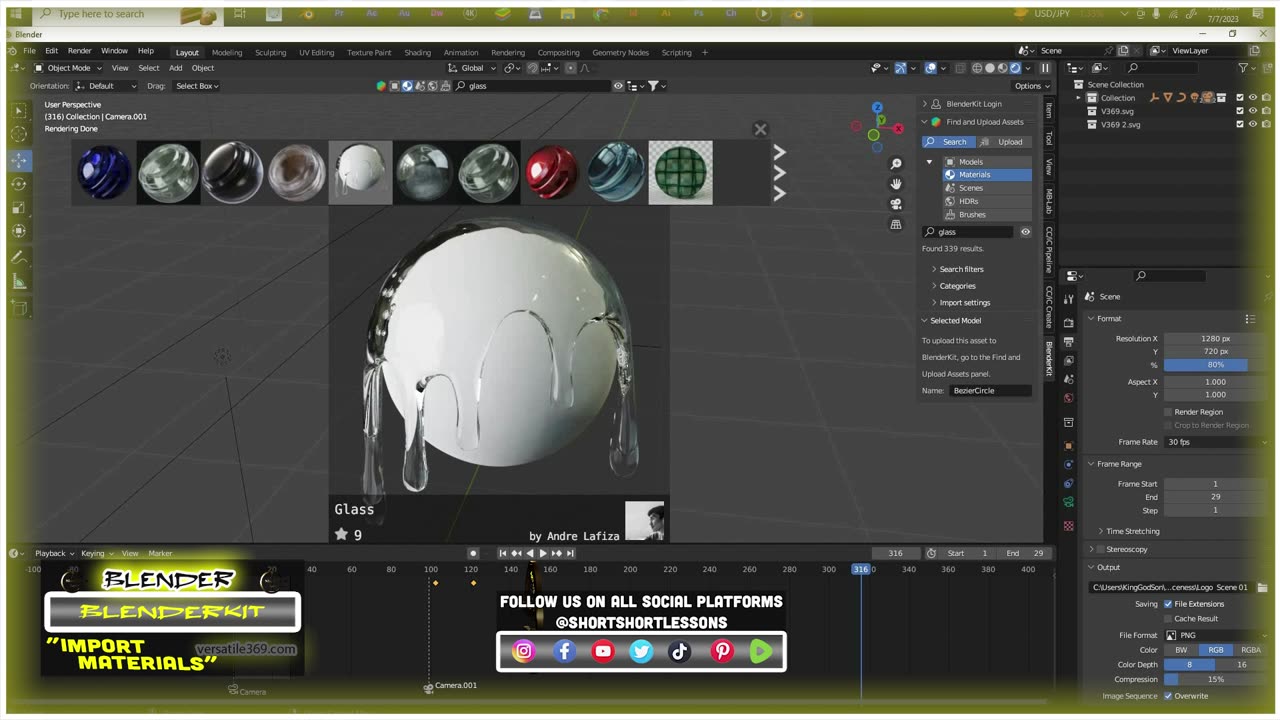Select the Transform tool

[19, 232]
